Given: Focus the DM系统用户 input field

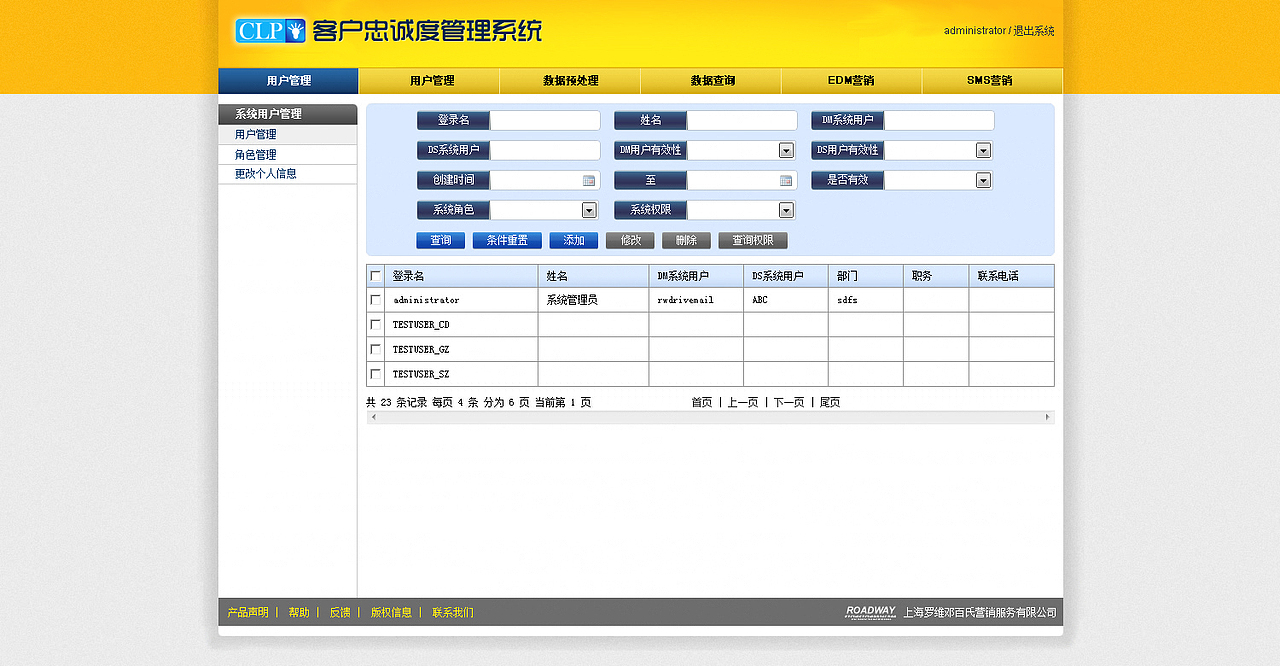Looking at the screenshot, I should pyautogui.click(x=939, y=121).
